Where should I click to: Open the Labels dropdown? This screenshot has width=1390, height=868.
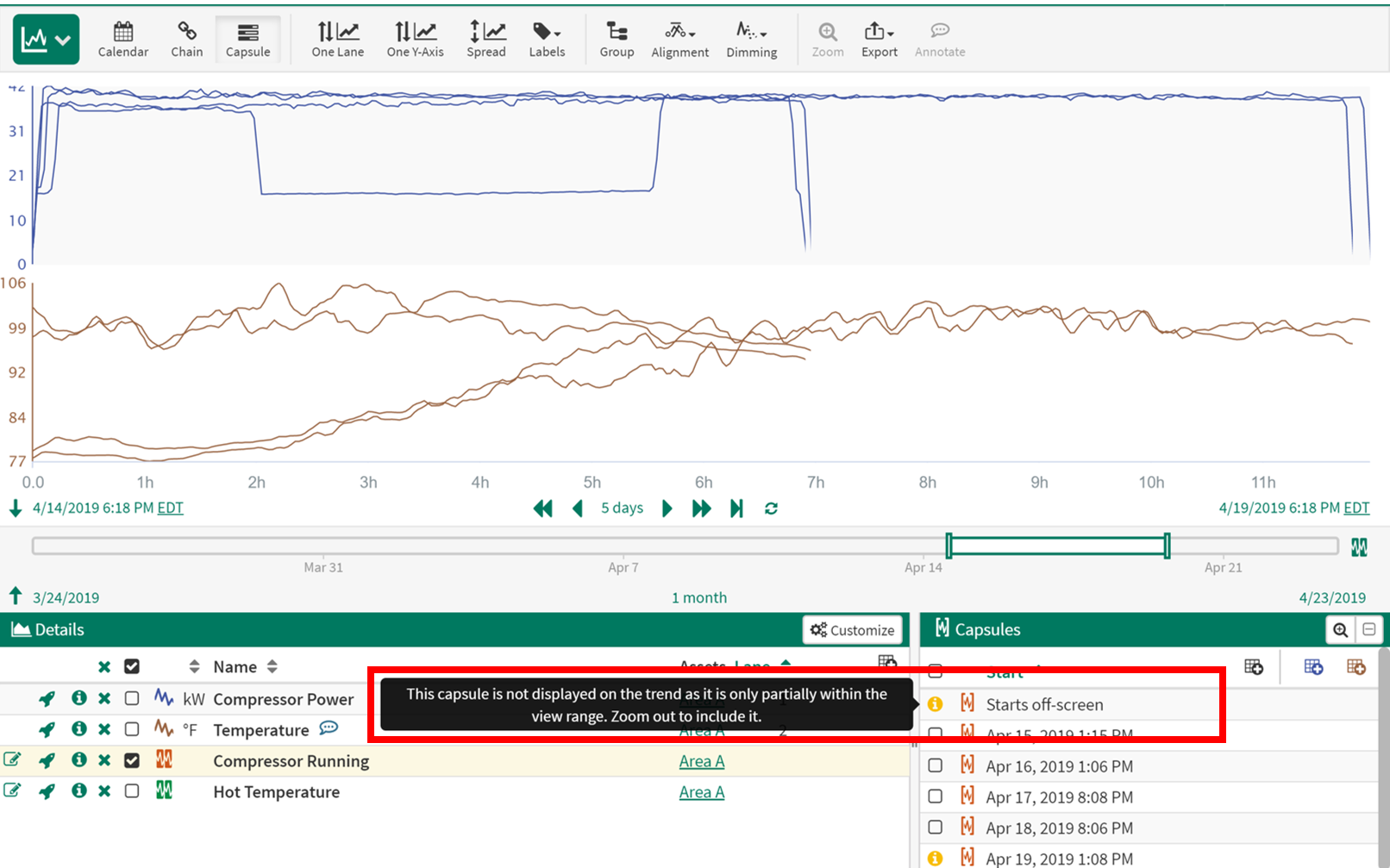(x=547, y=40)
